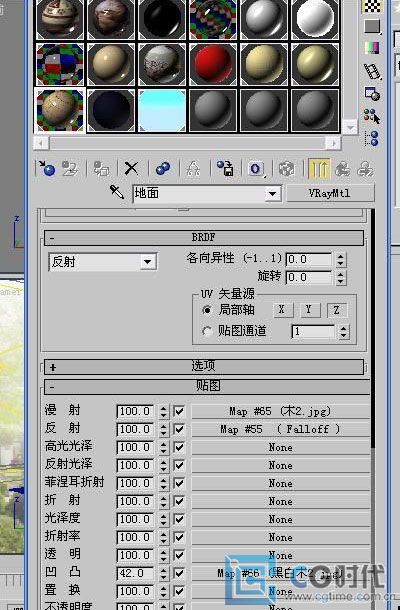Open the 反射 BRDF type dropdown
The width and height of the screenshot is (400, 610).
coord(147,262)
